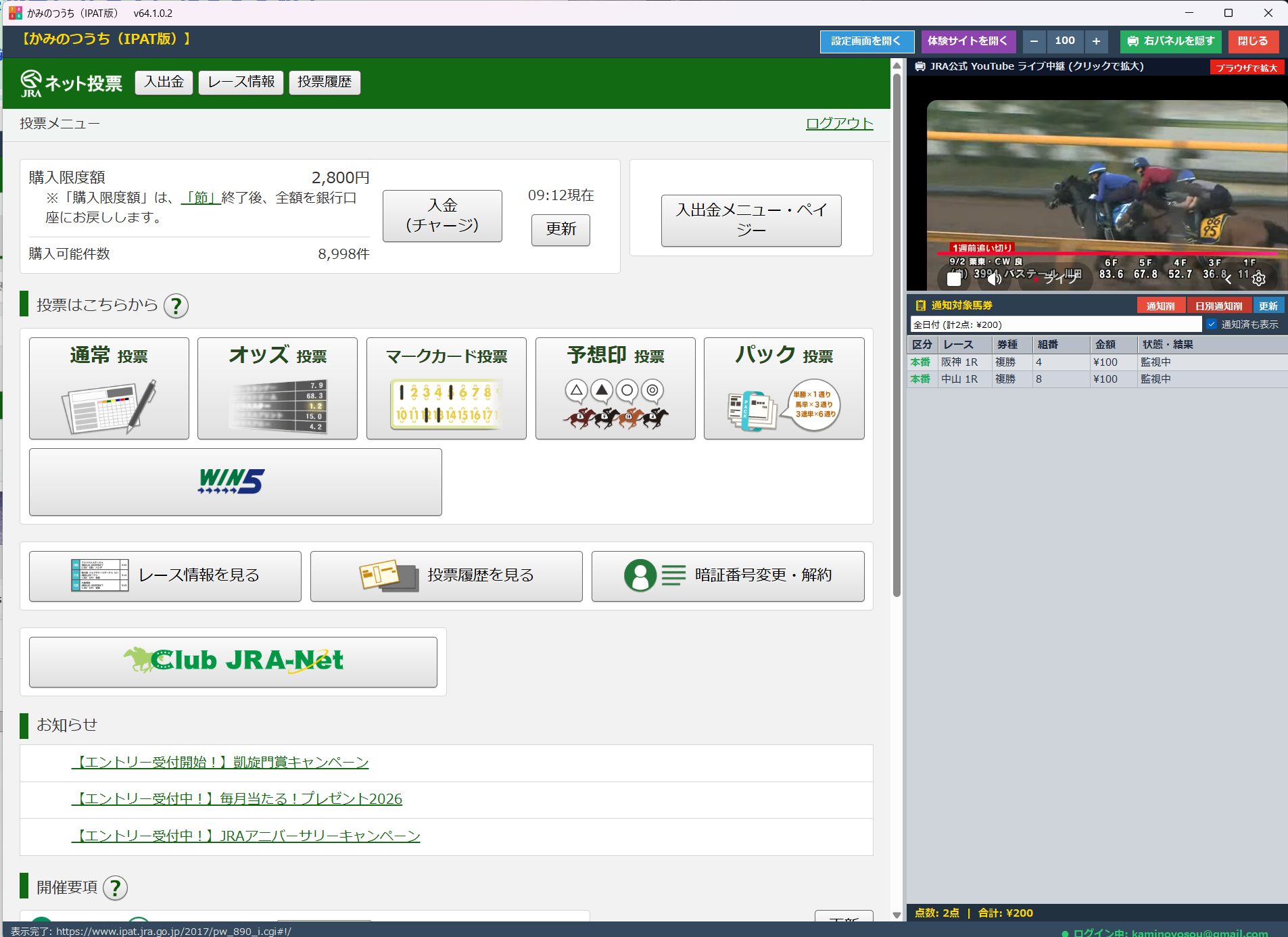Click the scrollbar up arrow

coord(897,65)
